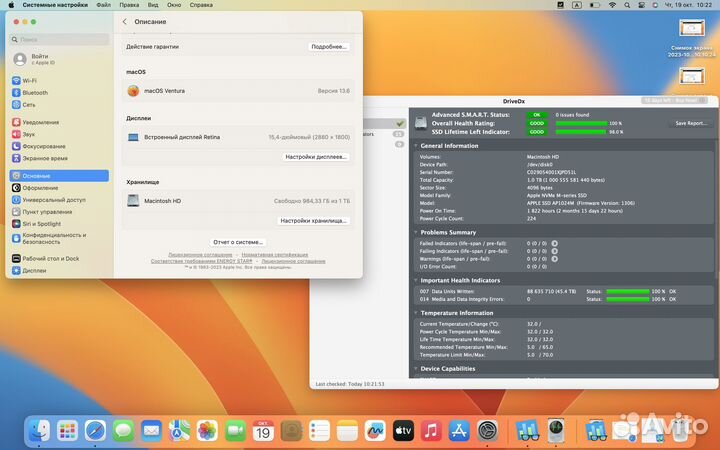Screen dimensions: 720x450
Task: Click DriveDx drive icon in Dock
Action: point(556,431)
